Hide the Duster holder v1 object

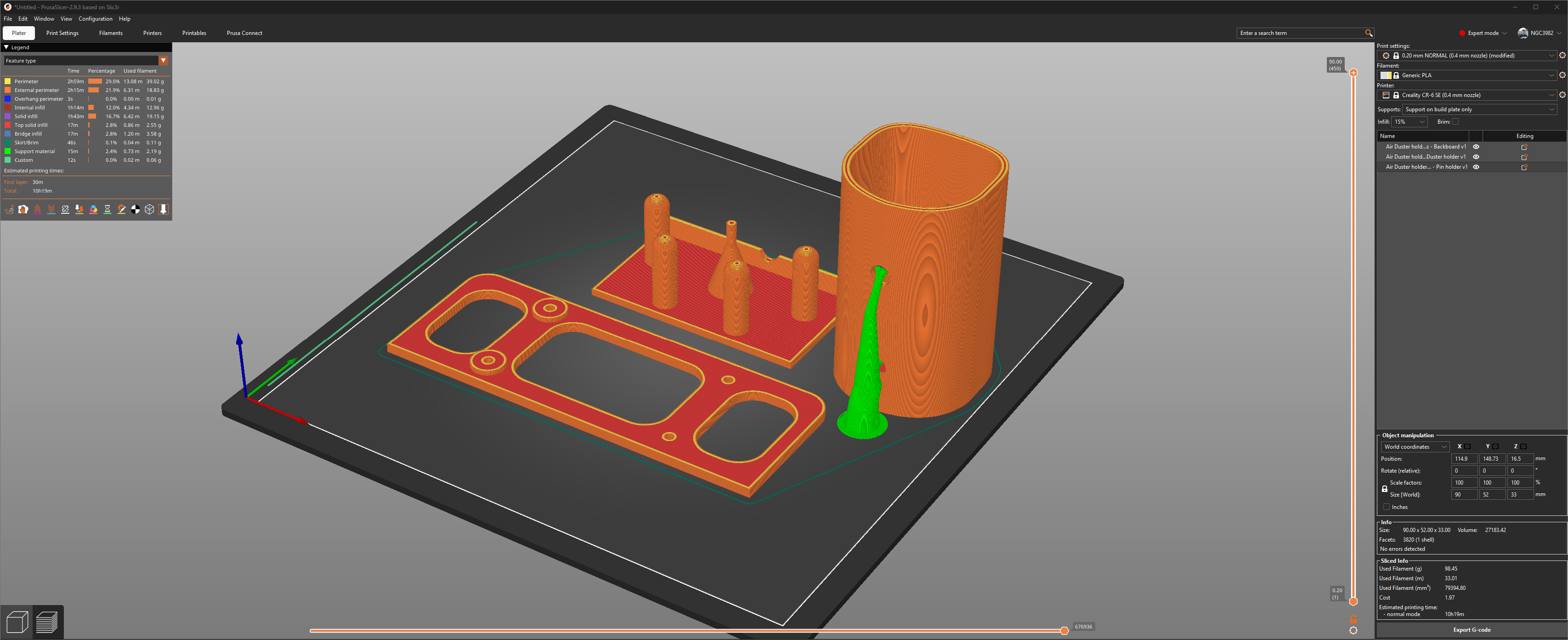click(1476, 156)
